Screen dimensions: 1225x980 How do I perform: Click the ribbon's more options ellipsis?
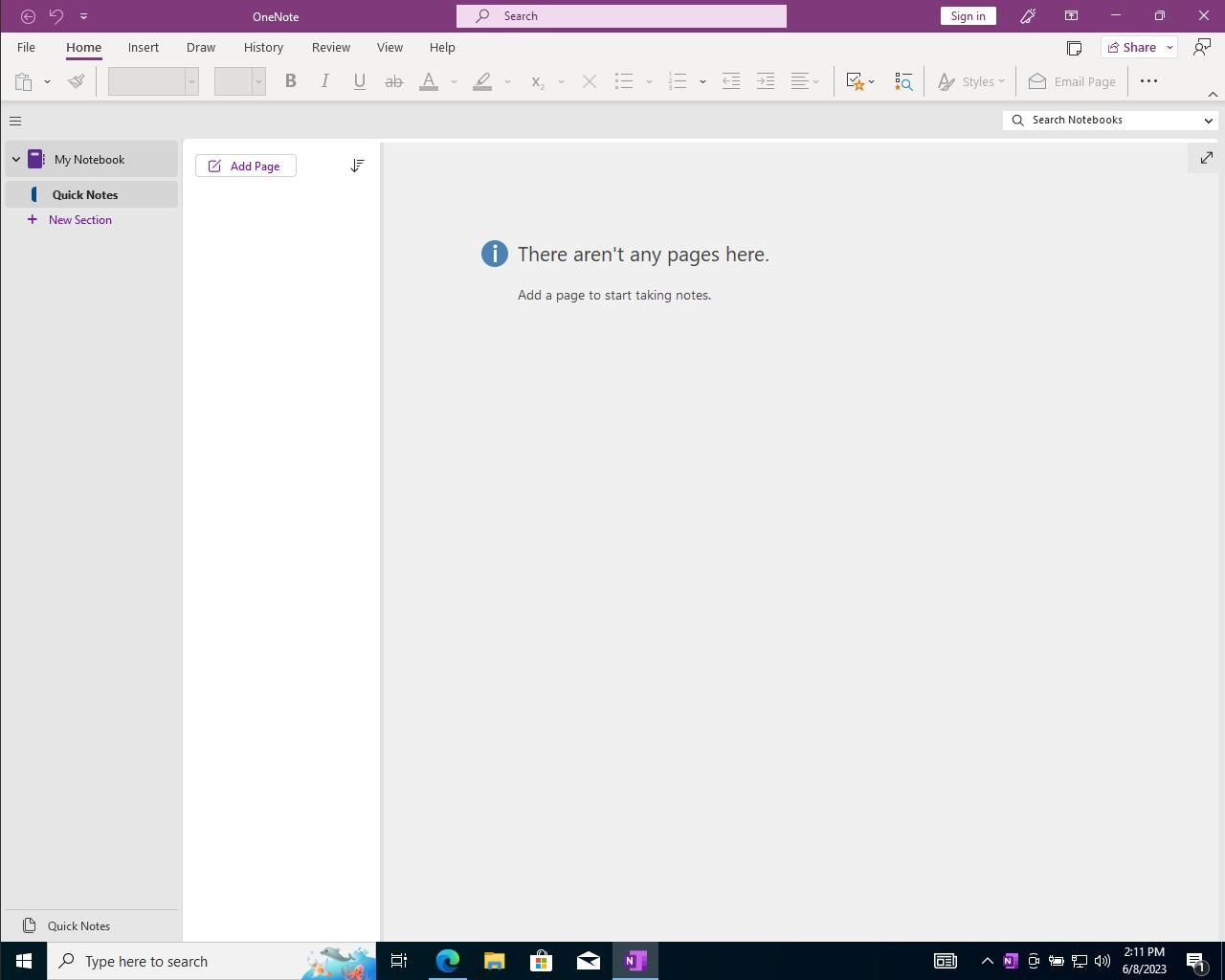(x=1148, y=81)
